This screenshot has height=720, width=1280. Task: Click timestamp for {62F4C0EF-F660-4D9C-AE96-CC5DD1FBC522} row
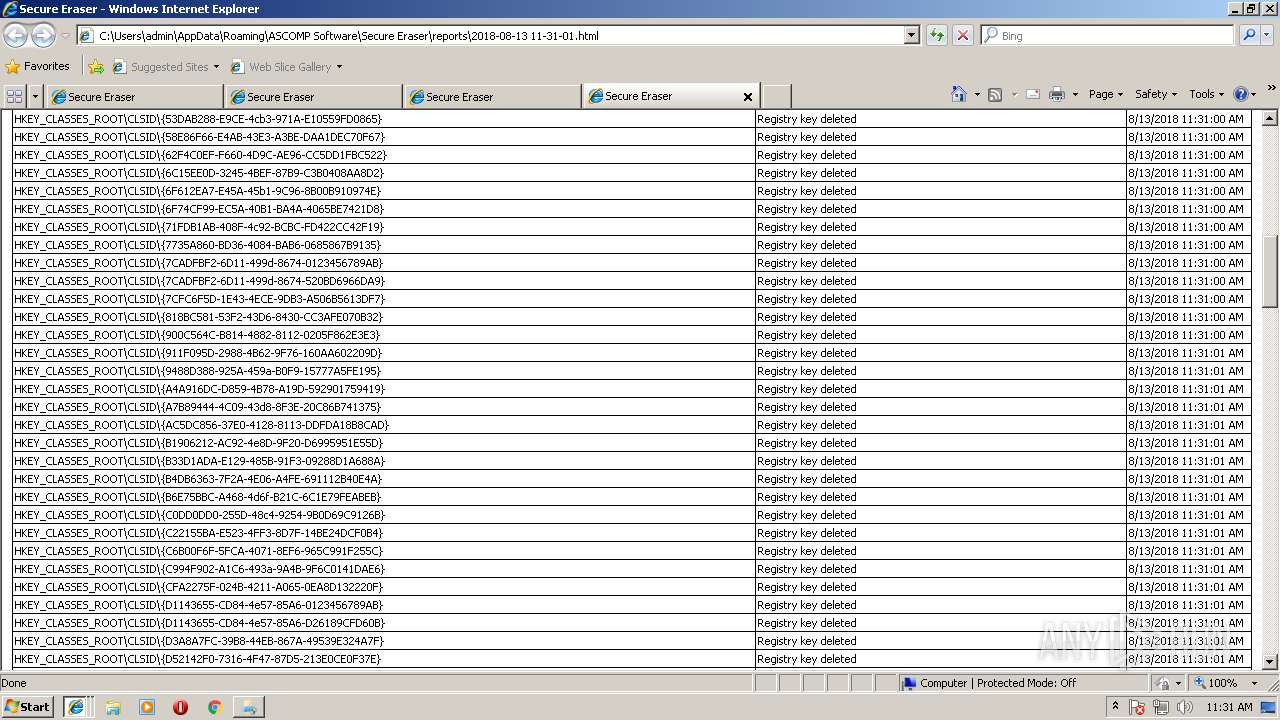tap(1186, 155)
